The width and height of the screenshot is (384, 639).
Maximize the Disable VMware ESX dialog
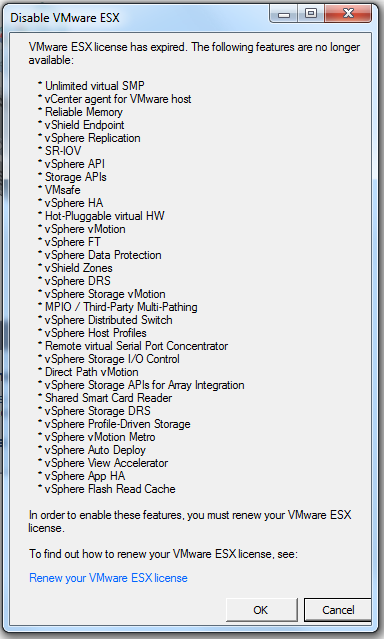pyautogui.click(x=311, y=14)
